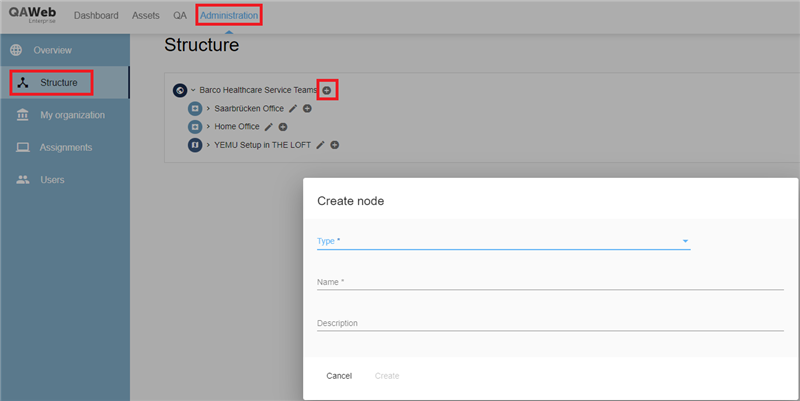Edit the YEMU Setup in THE LOFT node
This screenshot has width=800, height=401.
[320, 145]
